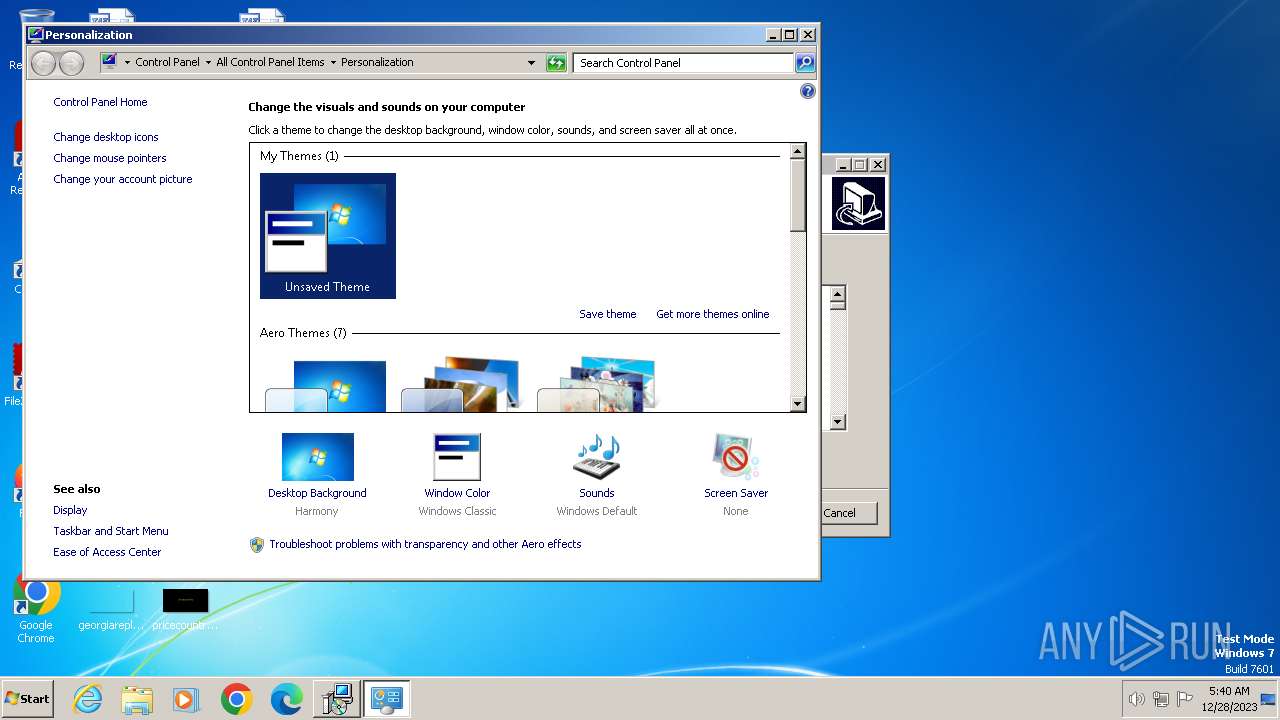This screenshot has height=720, width=1280.
Task: Switch to the Control Panel taskbar item
Action: coord(386,699)
